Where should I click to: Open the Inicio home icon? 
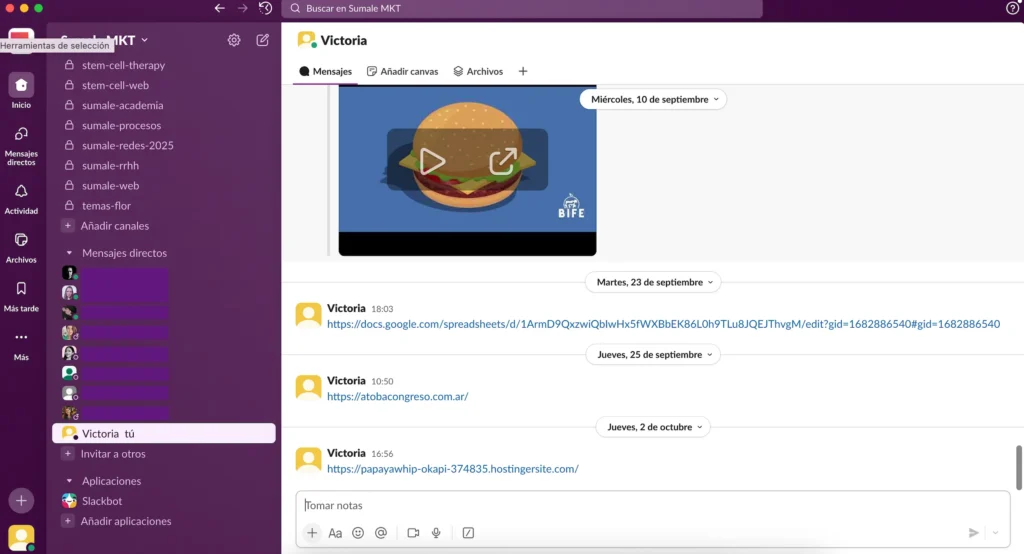(21, 85)
